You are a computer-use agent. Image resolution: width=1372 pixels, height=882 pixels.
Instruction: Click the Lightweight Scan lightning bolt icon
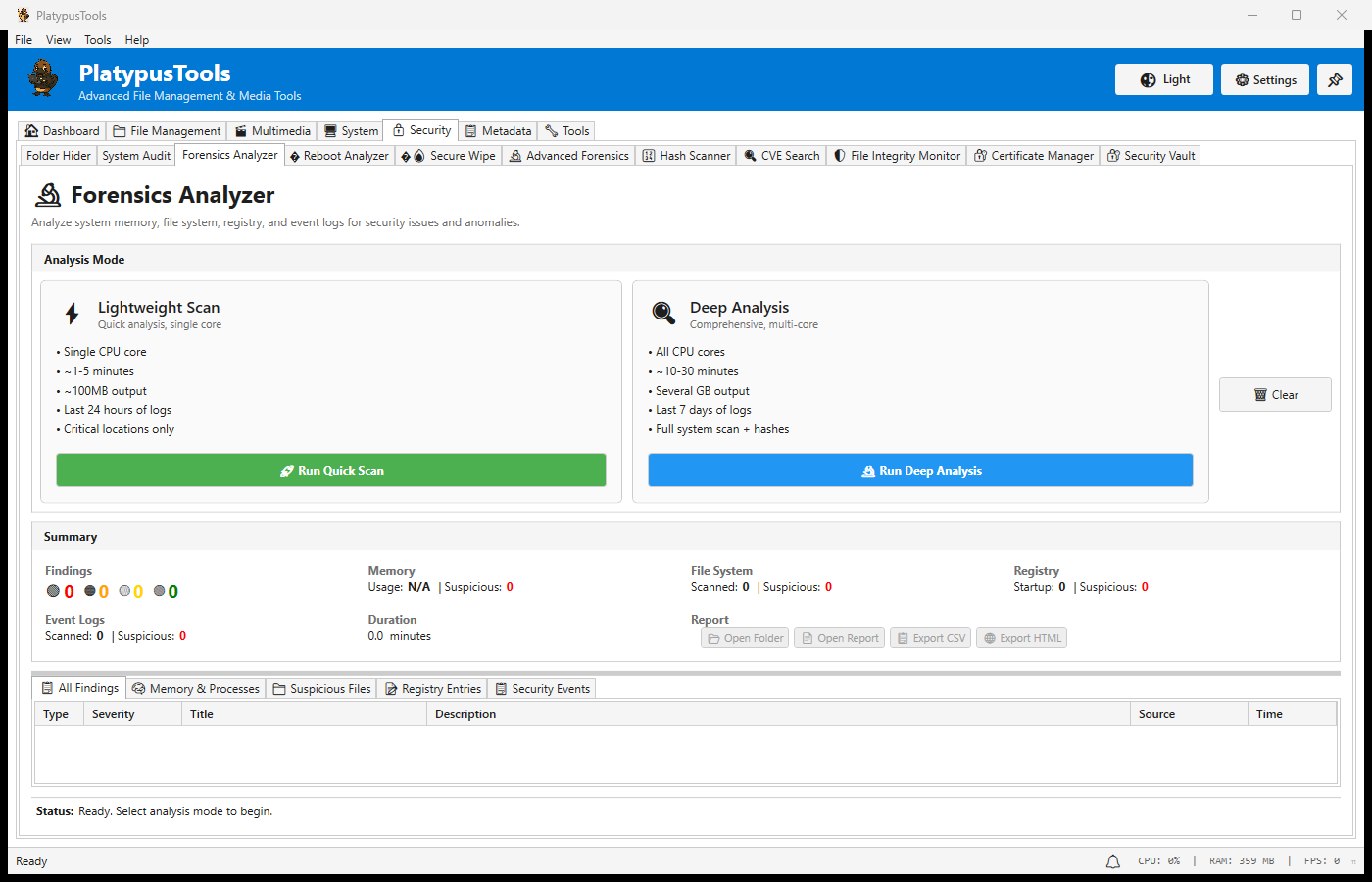coord(72,314)
